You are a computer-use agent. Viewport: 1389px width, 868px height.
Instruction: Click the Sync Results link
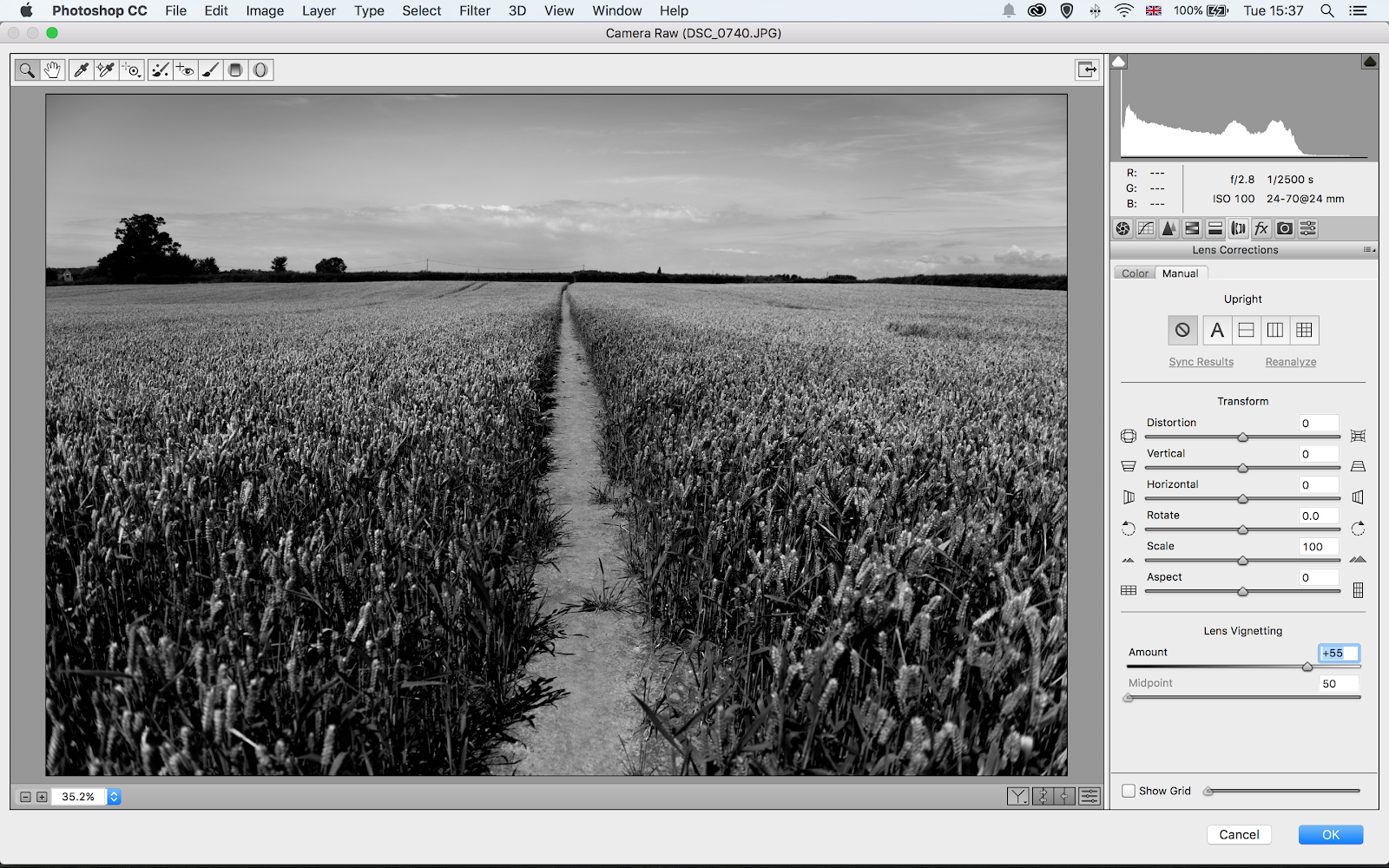click(x=1201, y=362)
